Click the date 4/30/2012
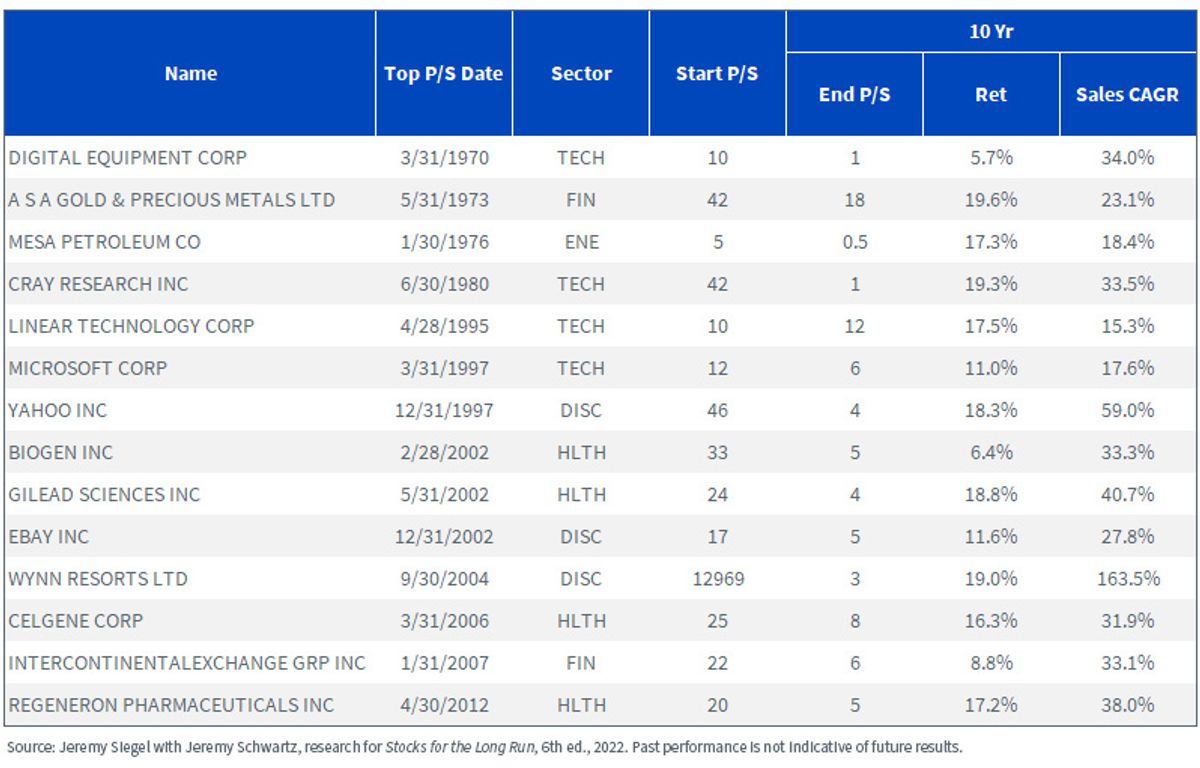 point(444,704)
